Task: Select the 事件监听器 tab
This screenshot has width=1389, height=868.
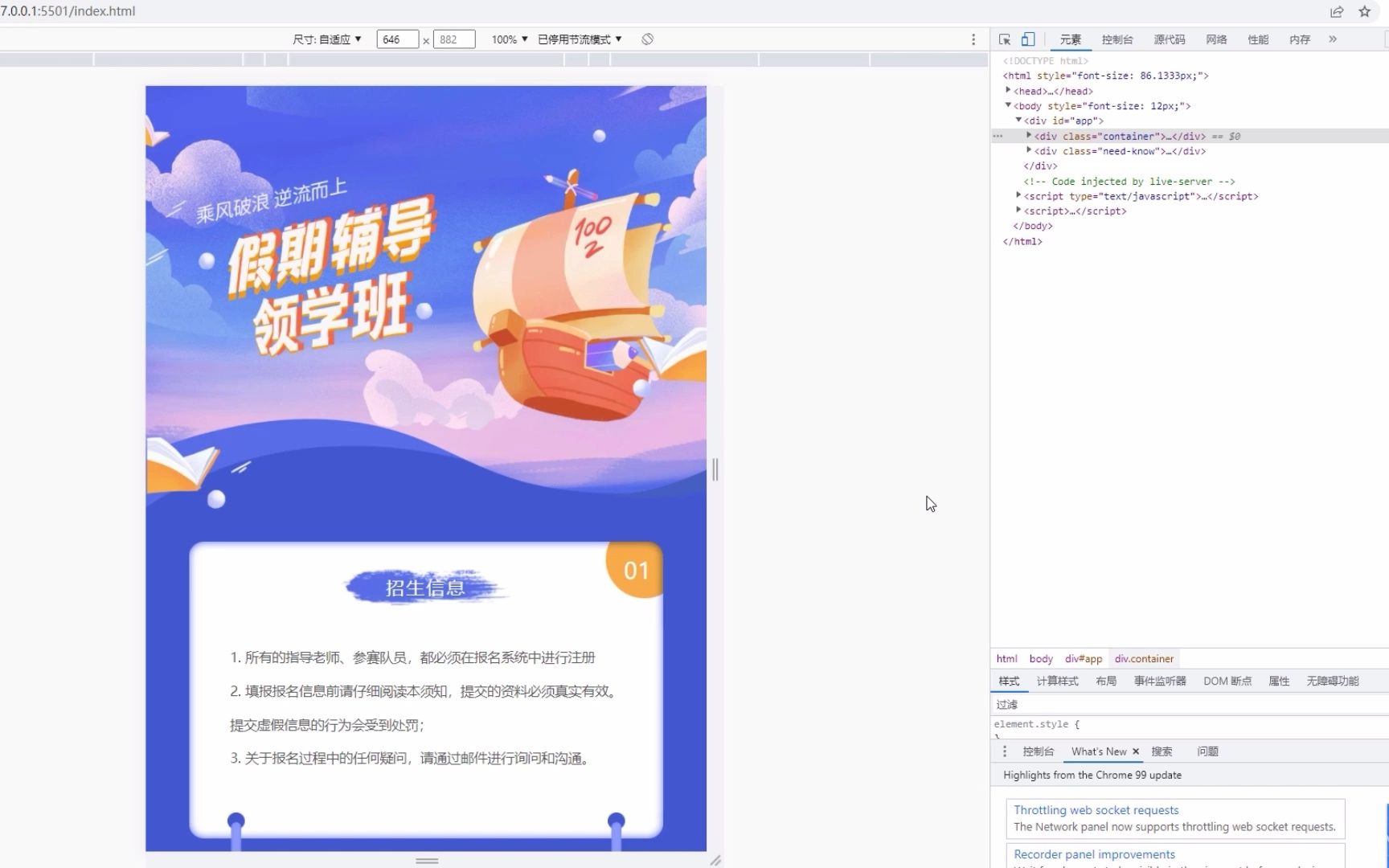Action: [x=1160, y=682]
